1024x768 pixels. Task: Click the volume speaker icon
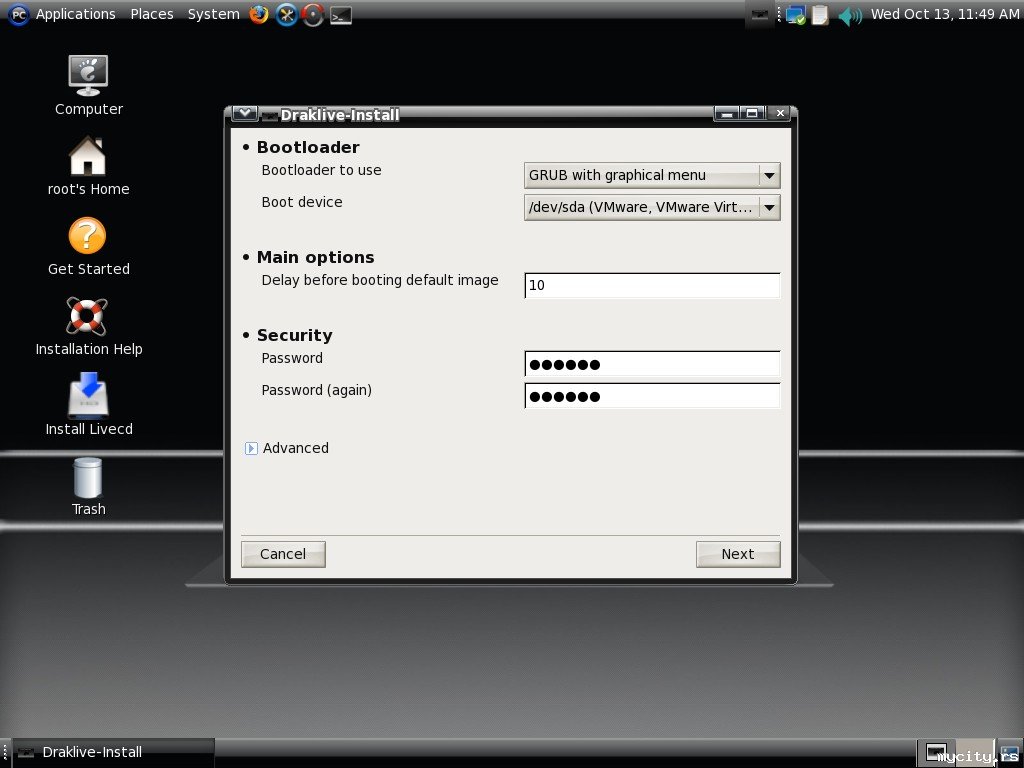click(x=849, y=15)
